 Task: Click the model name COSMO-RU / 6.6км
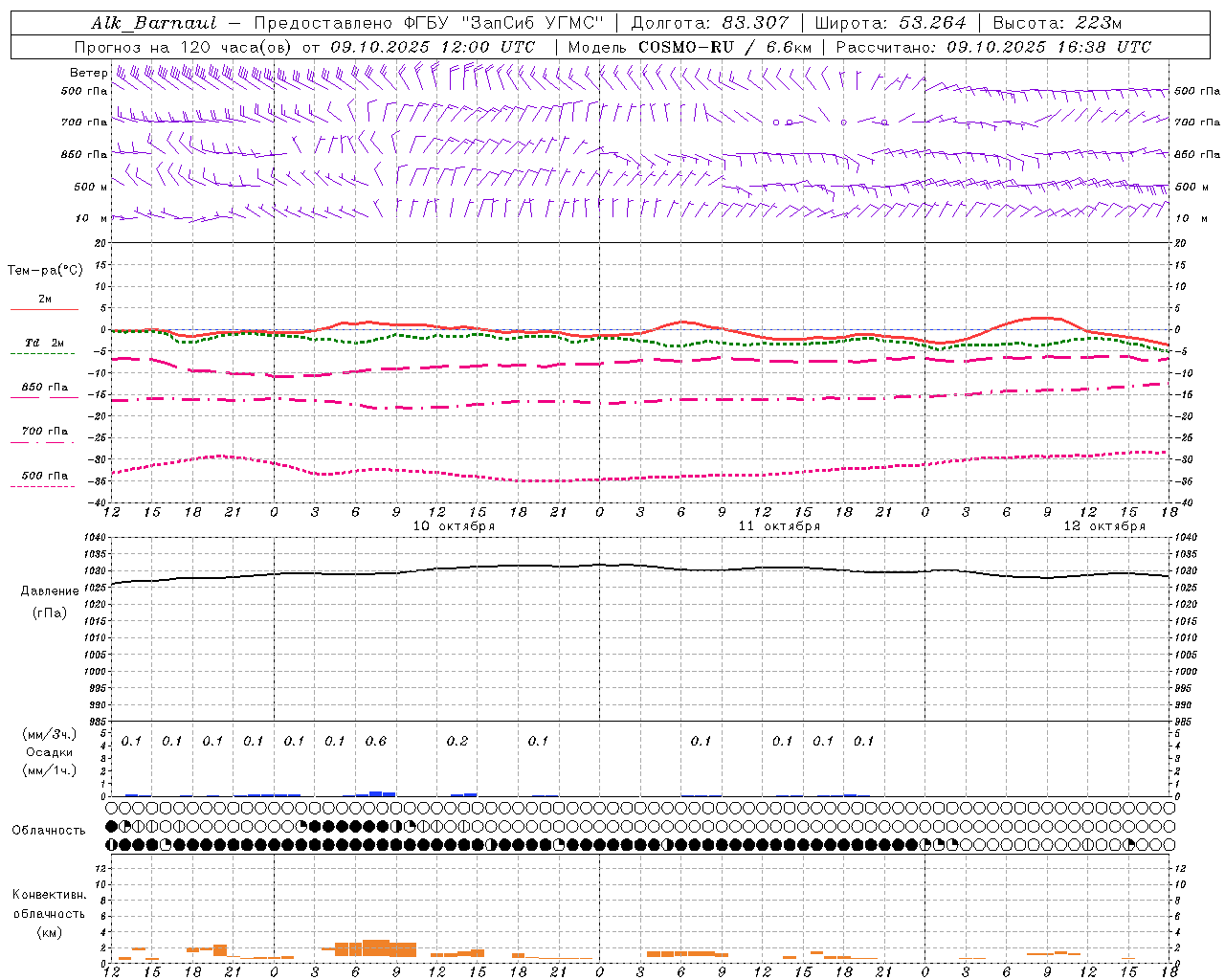click(724, 47)
